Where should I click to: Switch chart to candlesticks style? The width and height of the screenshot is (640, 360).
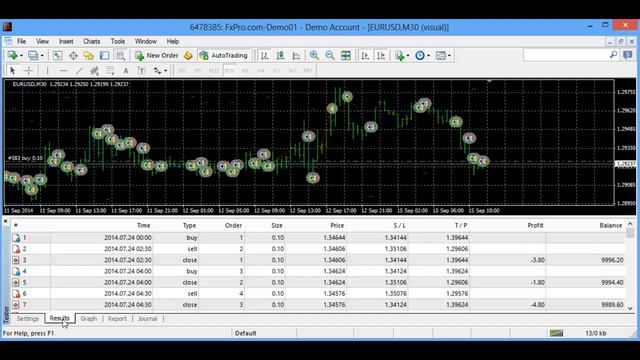(x=280, y=56)
